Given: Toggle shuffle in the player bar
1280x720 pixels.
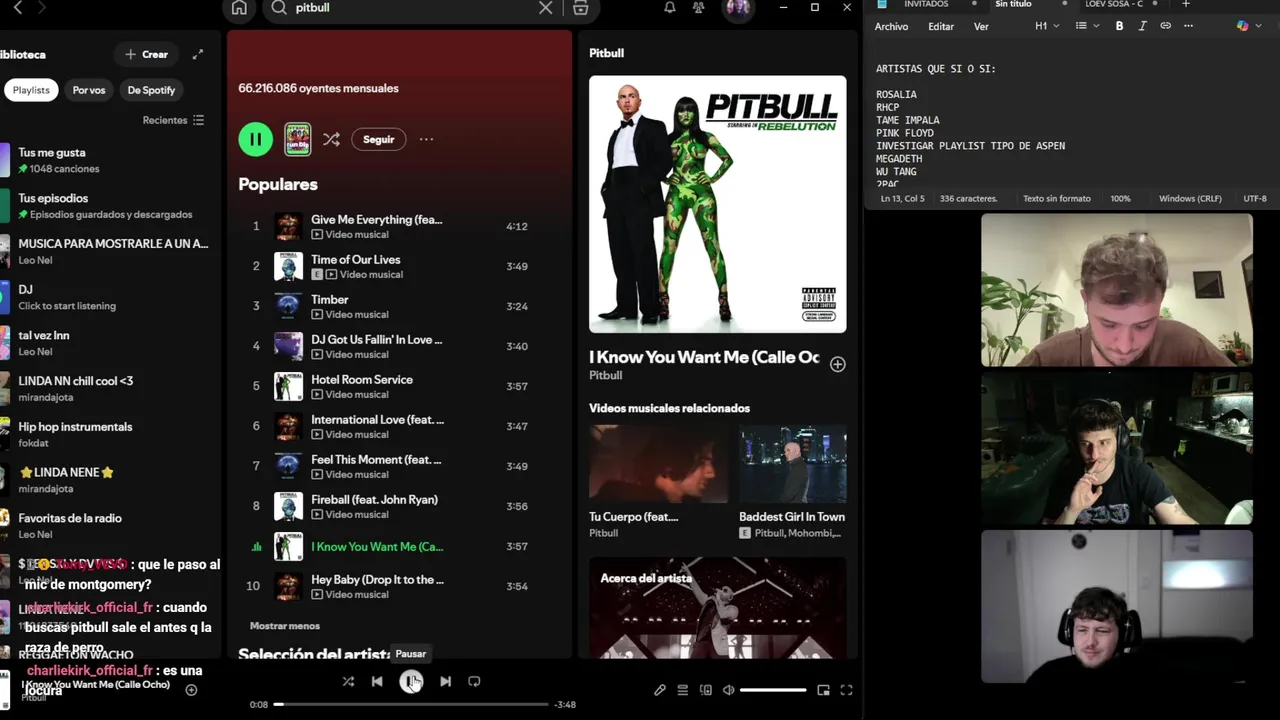Looking at the screenshot, I should click(348, 681).
